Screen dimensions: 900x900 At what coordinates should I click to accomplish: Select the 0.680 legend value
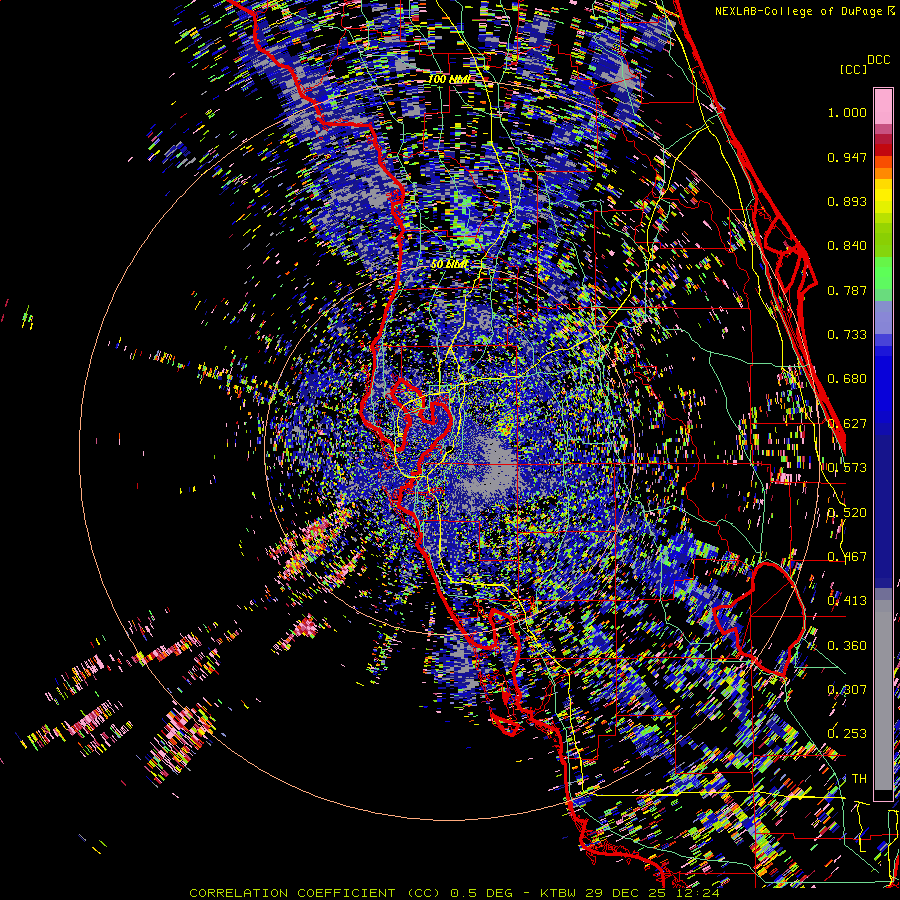tap(847, 379)
